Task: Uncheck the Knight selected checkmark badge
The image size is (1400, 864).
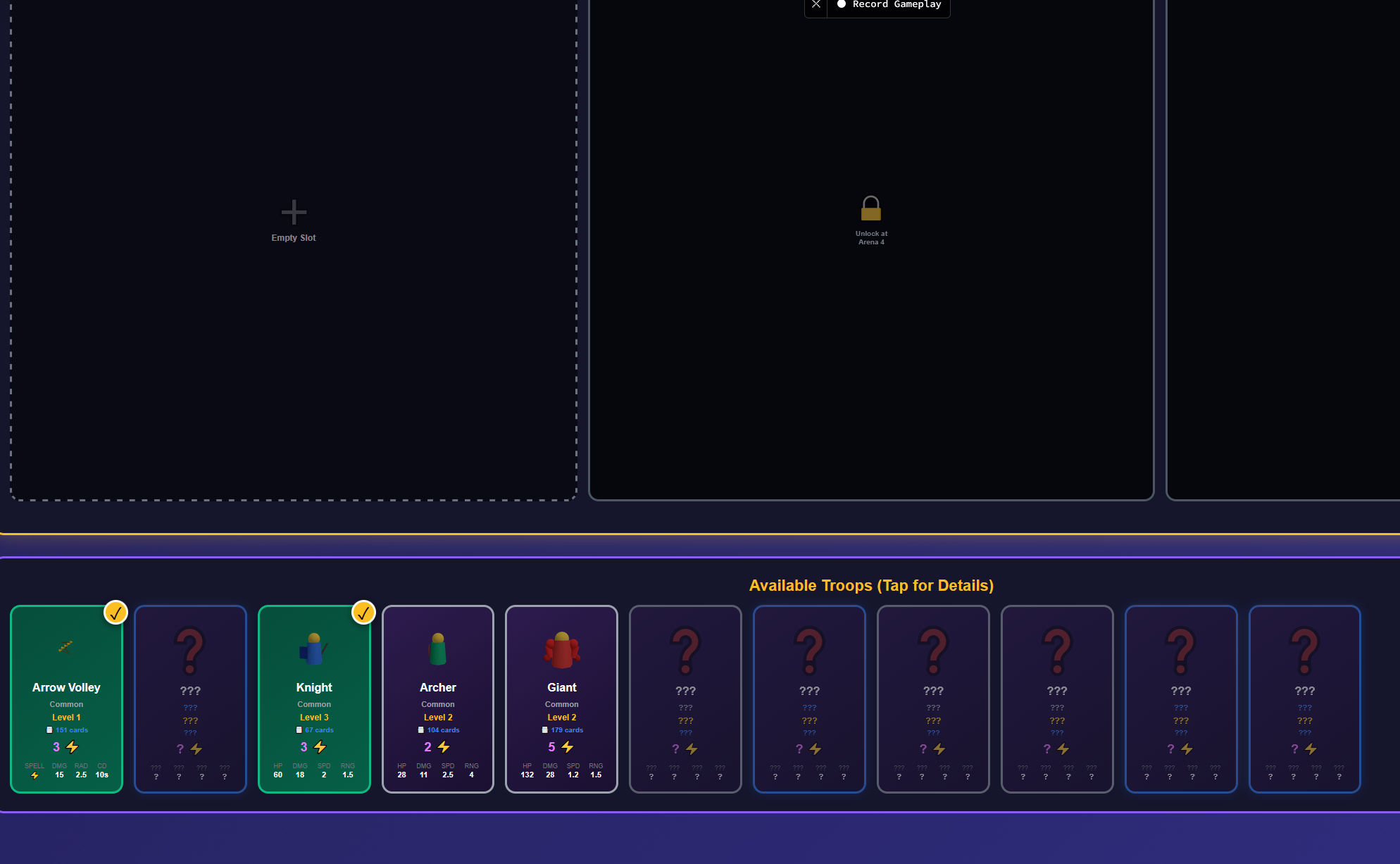Action: point(363,613)
